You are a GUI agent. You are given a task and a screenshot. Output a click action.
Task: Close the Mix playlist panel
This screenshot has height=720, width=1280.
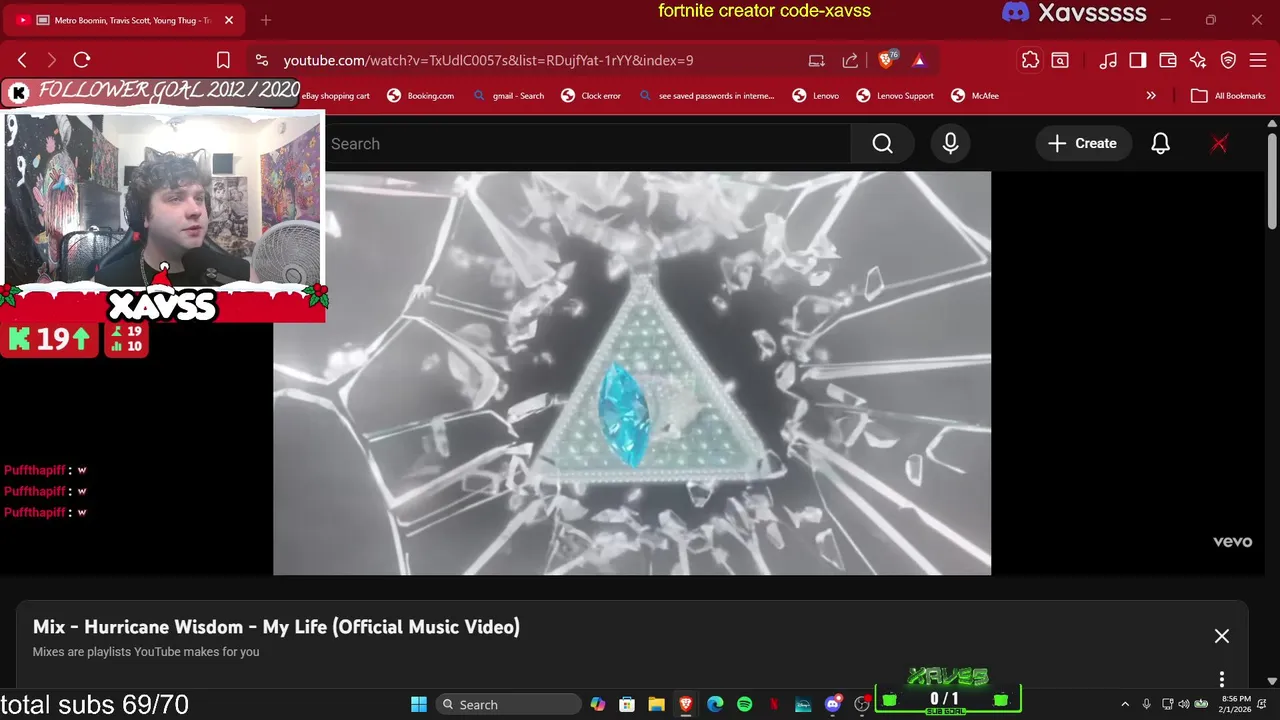1222,636
